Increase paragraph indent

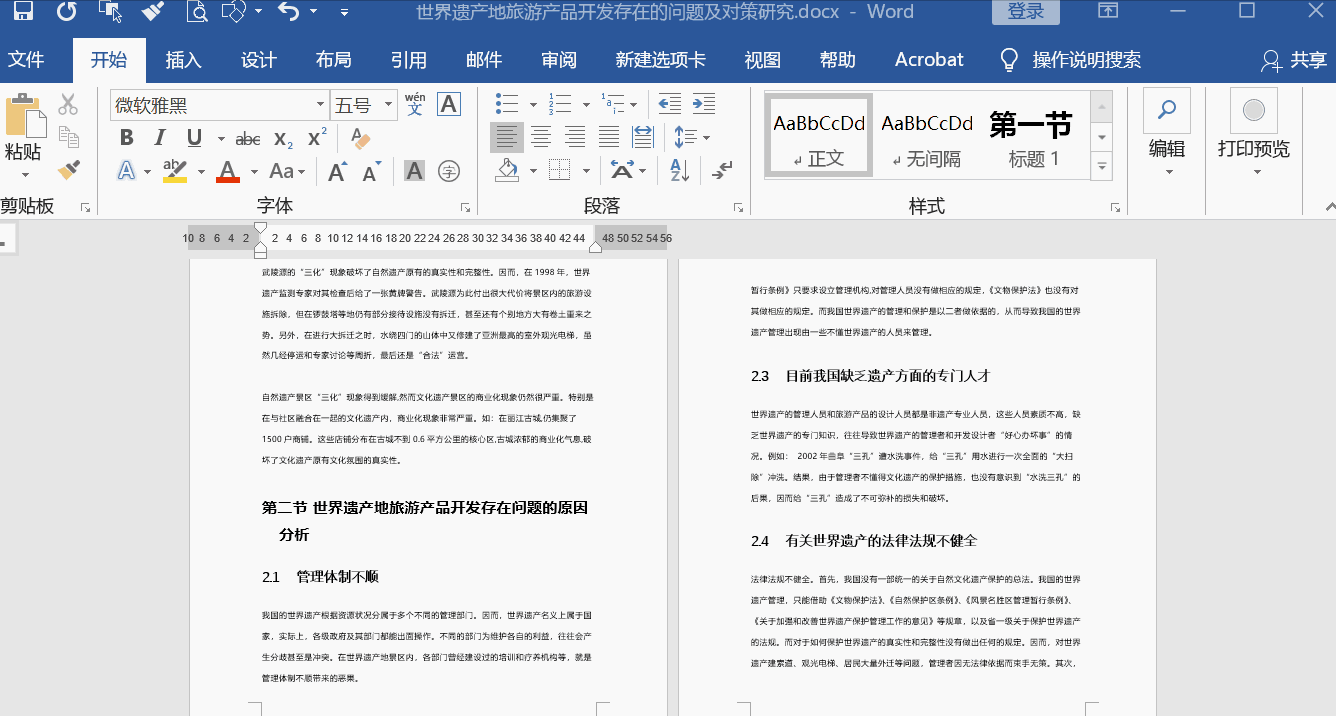[704, 104]
